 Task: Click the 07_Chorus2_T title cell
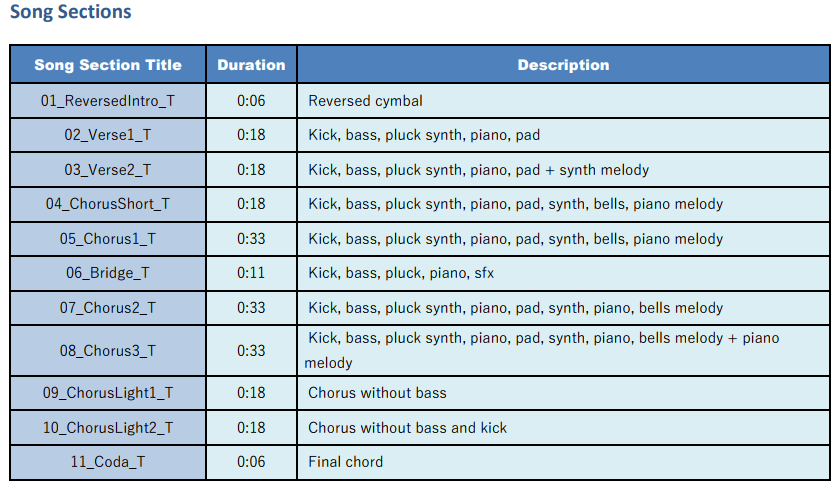click(108, 308)
